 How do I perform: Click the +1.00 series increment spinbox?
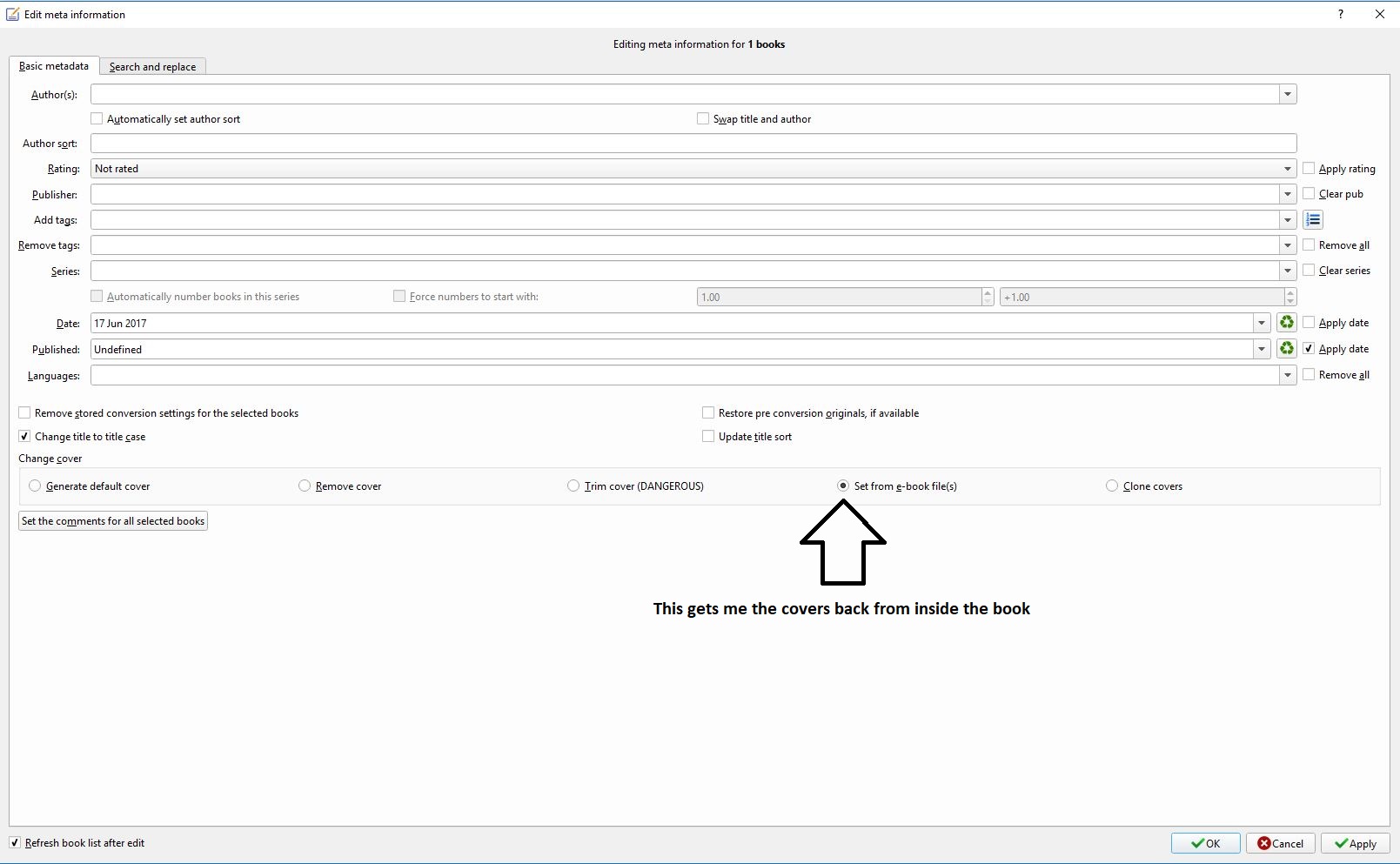1148,297
